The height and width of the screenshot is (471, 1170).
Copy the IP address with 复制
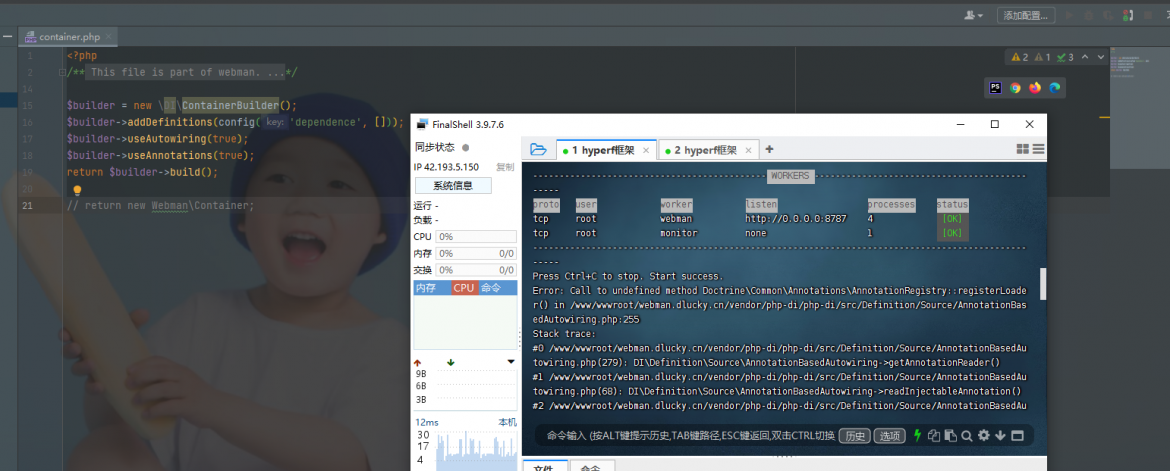(505, 167)
